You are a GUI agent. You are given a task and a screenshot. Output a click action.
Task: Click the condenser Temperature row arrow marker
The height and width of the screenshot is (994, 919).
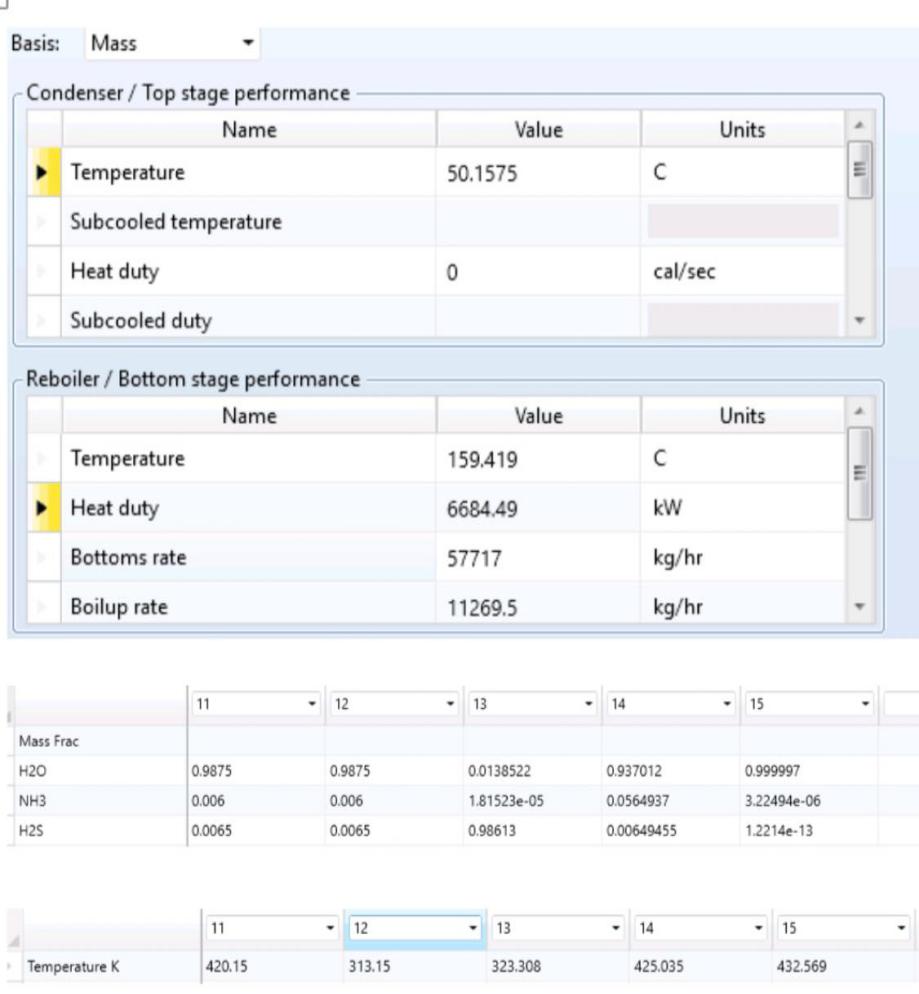[44, 172]
